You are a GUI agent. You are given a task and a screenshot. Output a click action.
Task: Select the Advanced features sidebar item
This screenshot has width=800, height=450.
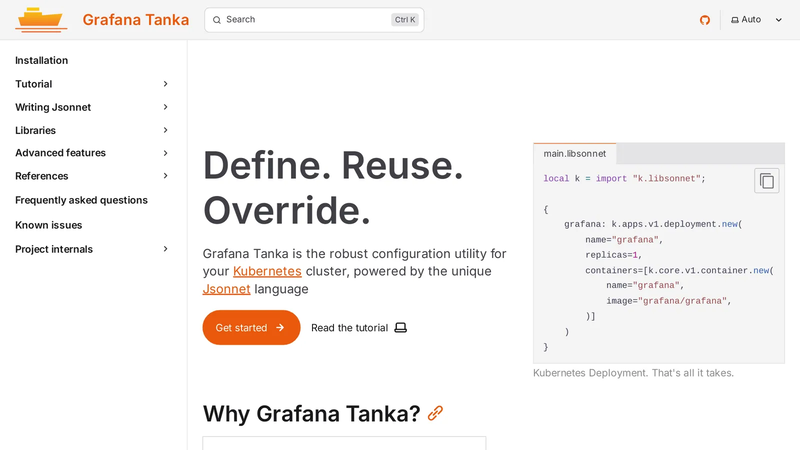[x=60, y=153]
